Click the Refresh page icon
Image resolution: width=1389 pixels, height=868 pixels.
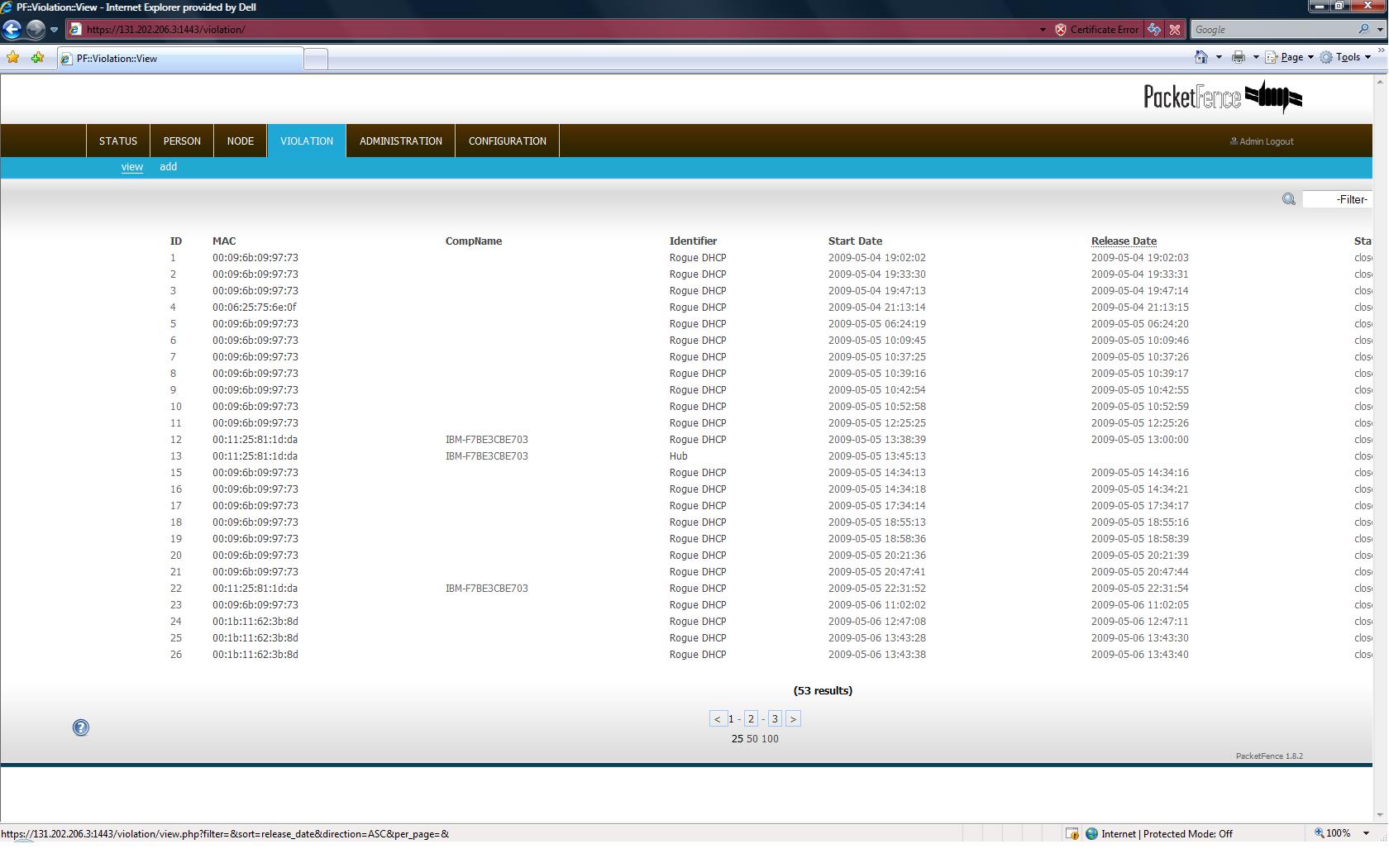(1154, 30)
